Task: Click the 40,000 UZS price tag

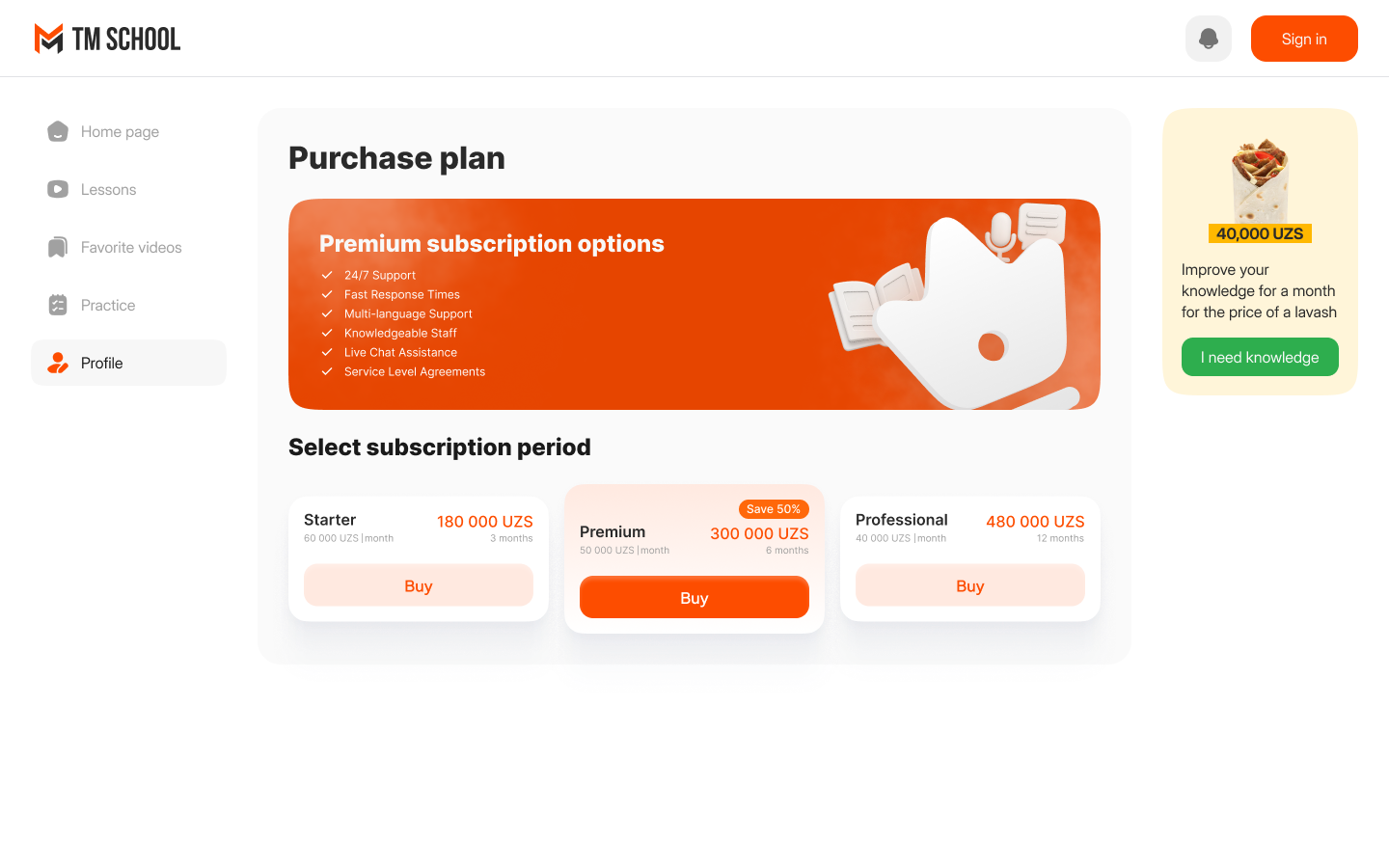Action: coord(1260,233)
